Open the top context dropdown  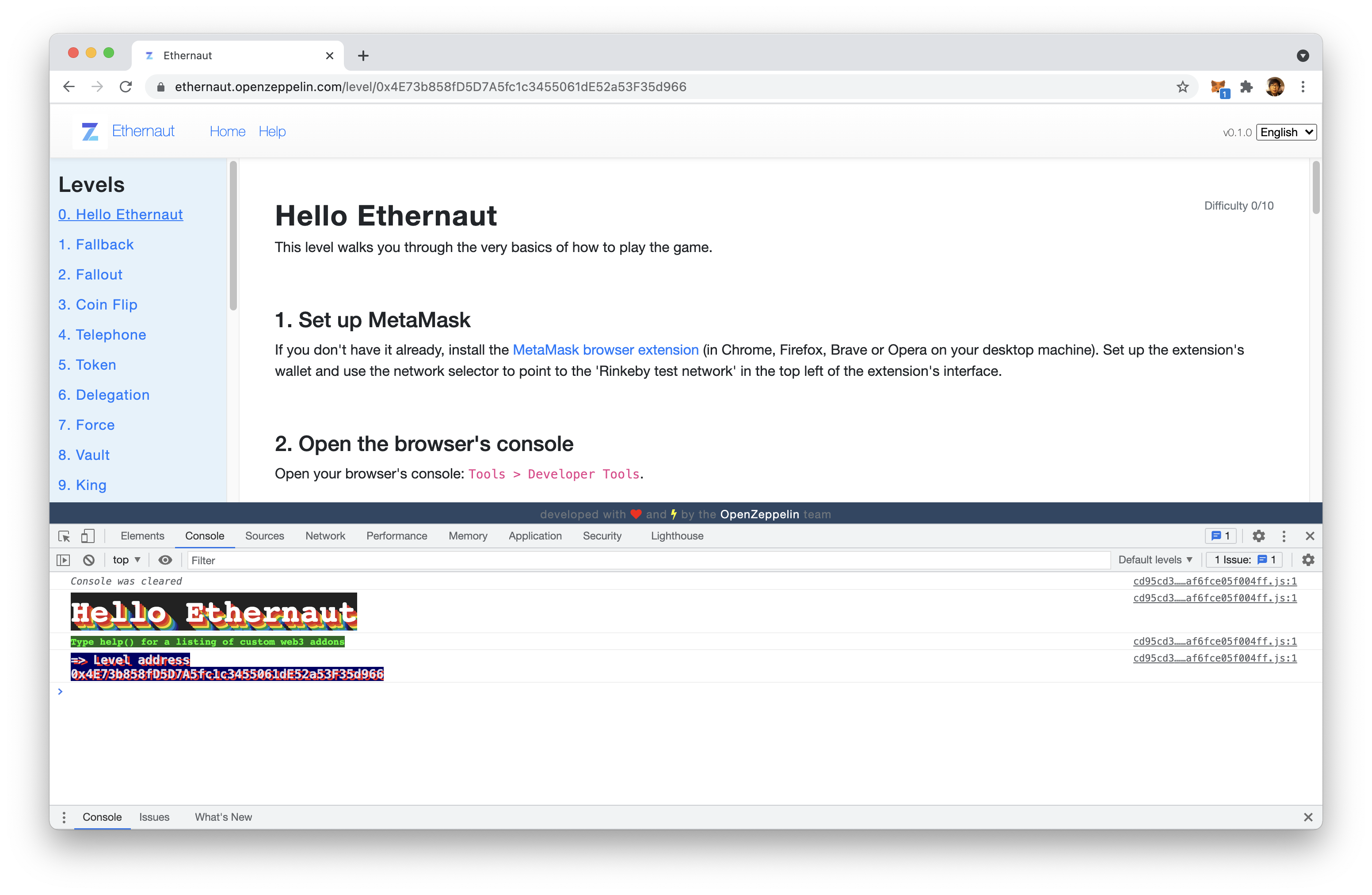(126, 560)
